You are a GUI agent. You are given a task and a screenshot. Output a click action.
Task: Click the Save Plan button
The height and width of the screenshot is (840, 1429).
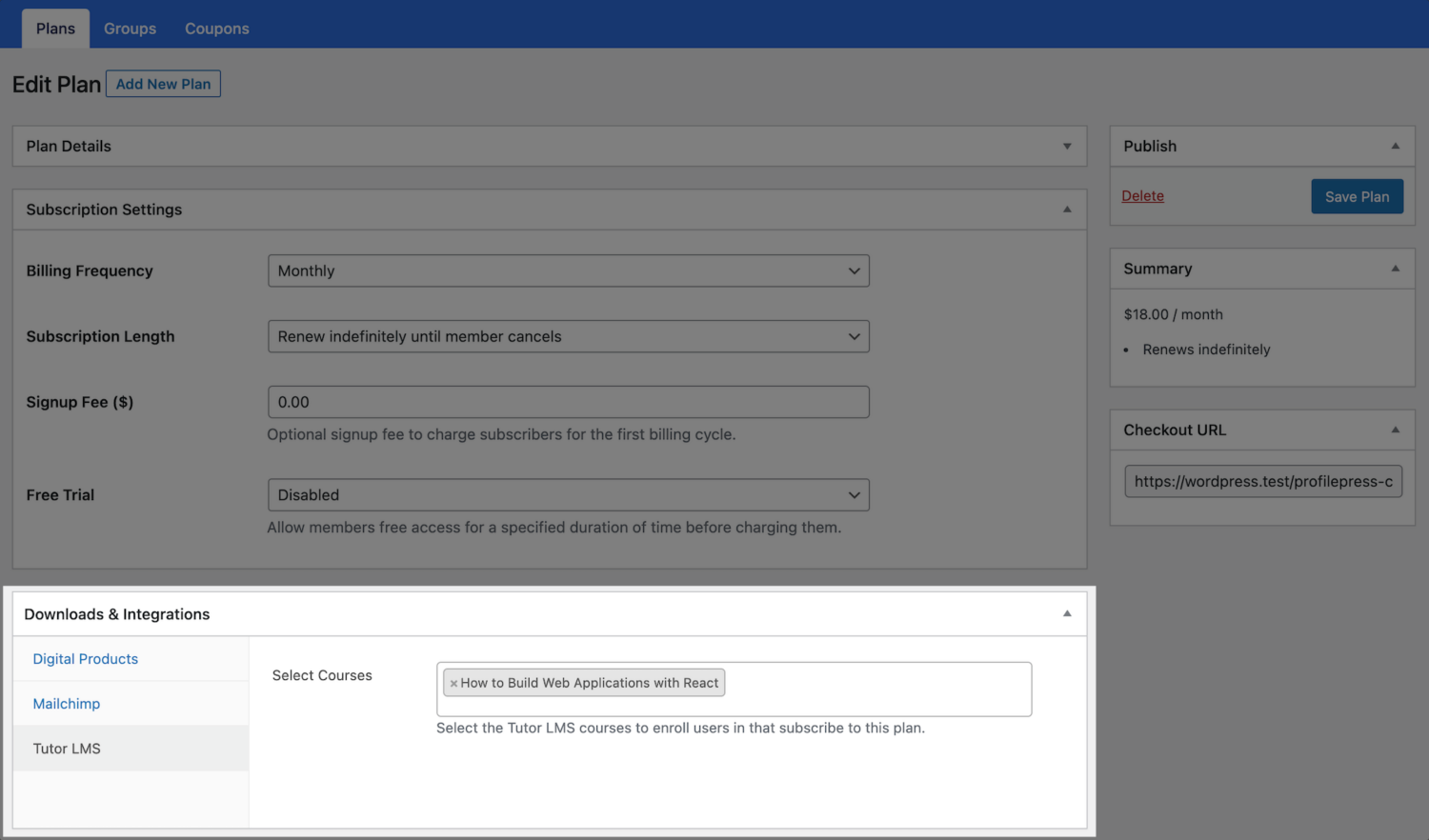[1357, 196]
